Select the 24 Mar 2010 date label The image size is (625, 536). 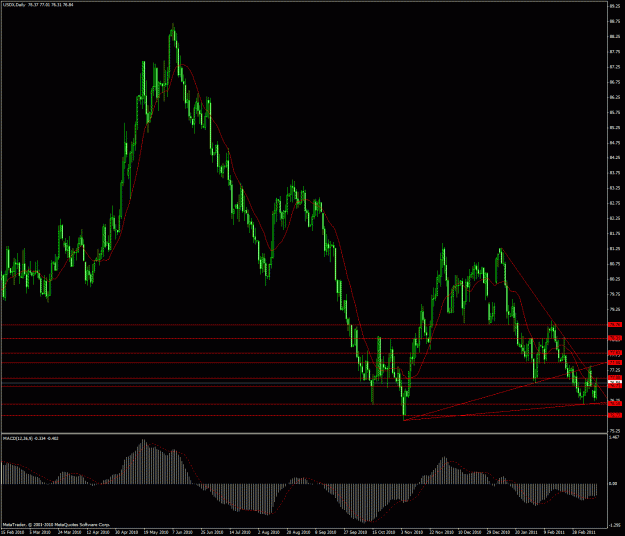coord(70,532)
